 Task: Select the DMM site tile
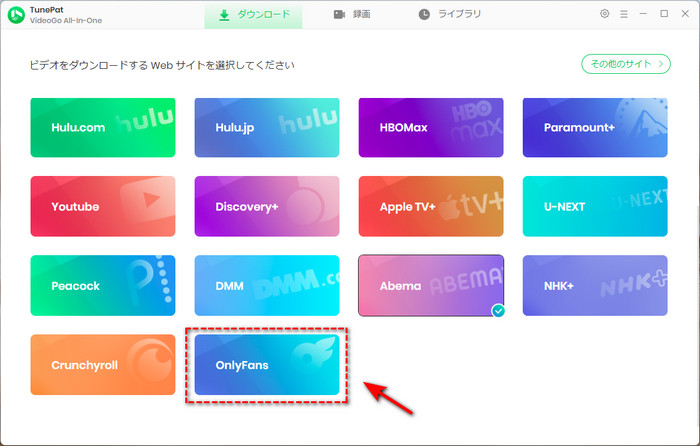267,286
